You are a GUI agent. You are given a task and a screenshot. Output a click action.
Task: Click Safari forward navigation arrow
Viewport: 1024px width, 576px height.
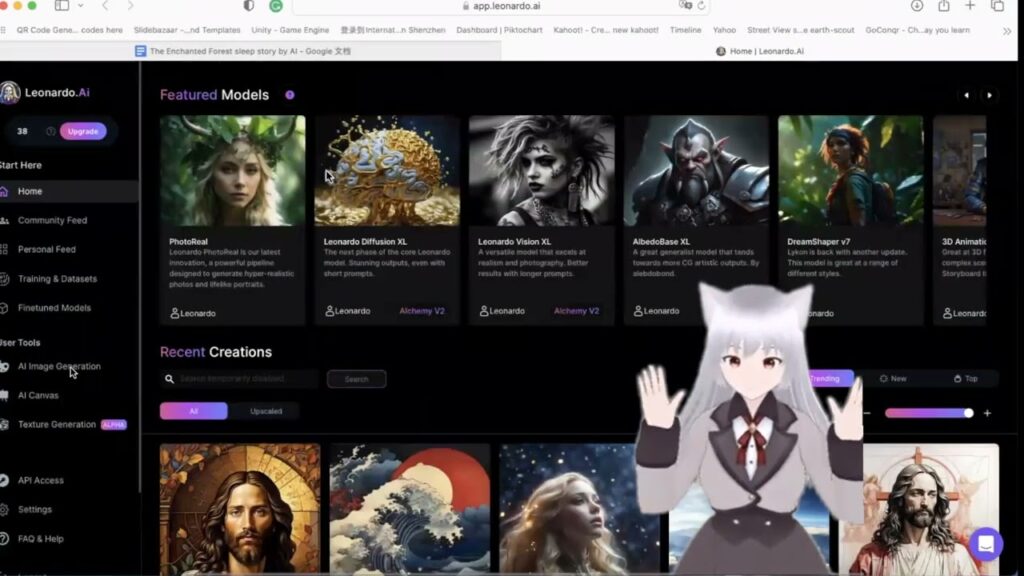131,5
